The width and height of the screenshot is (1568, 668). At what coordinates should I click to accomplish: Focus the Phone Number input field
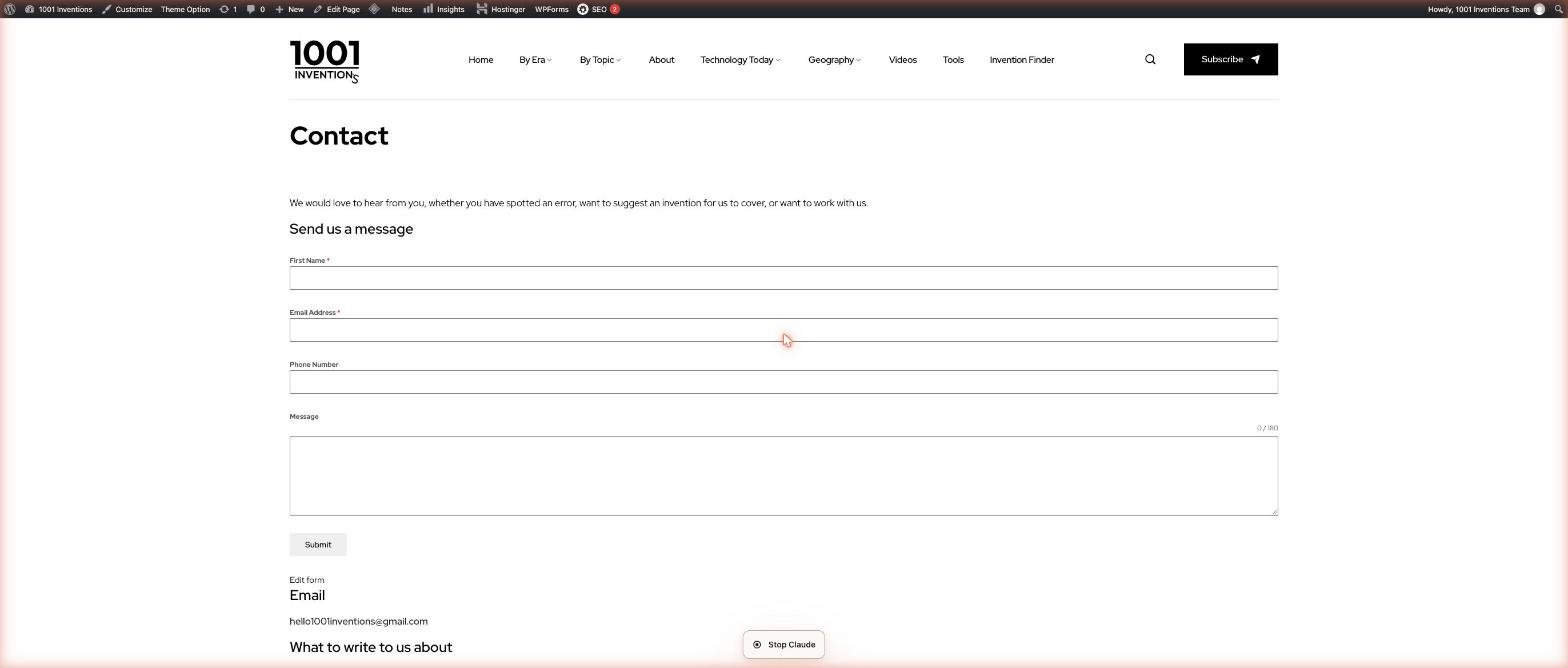[784, 382]
